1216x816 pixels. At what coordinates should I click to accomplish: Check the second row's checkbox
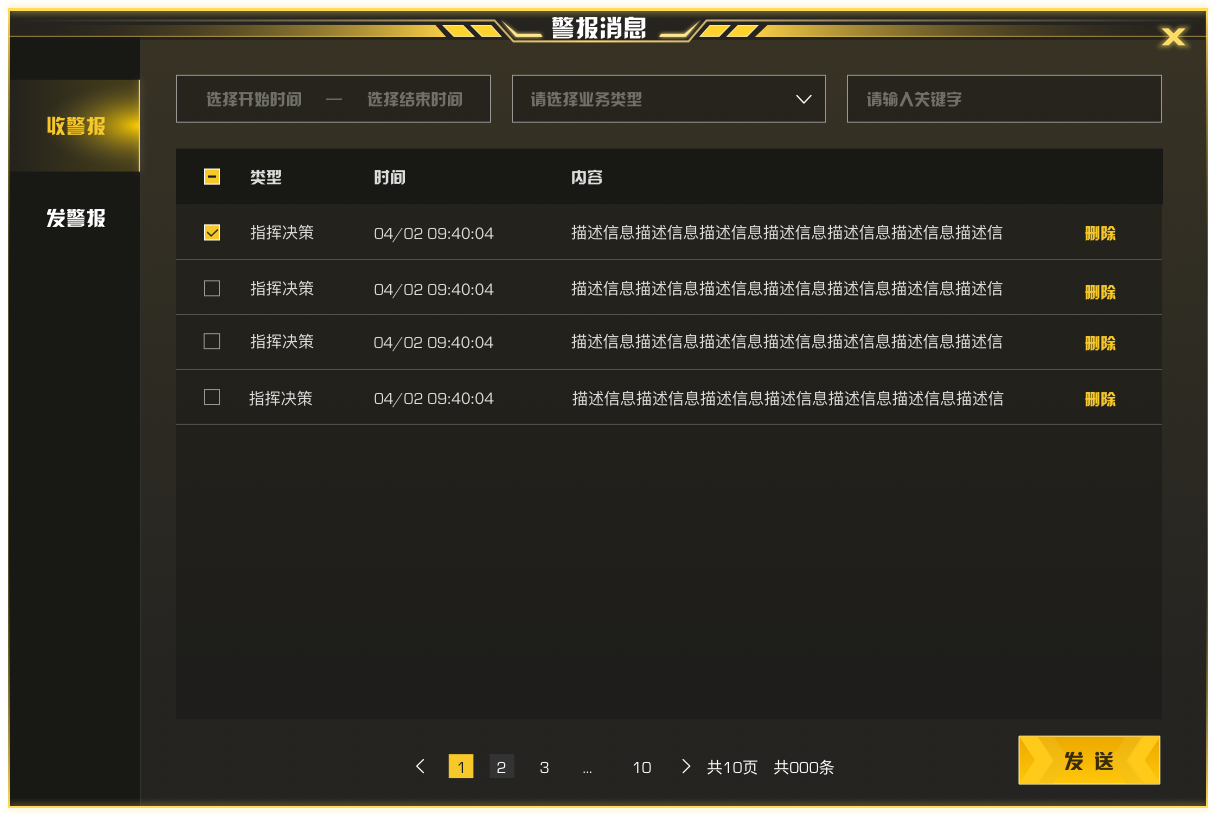[x=212, y=288]
